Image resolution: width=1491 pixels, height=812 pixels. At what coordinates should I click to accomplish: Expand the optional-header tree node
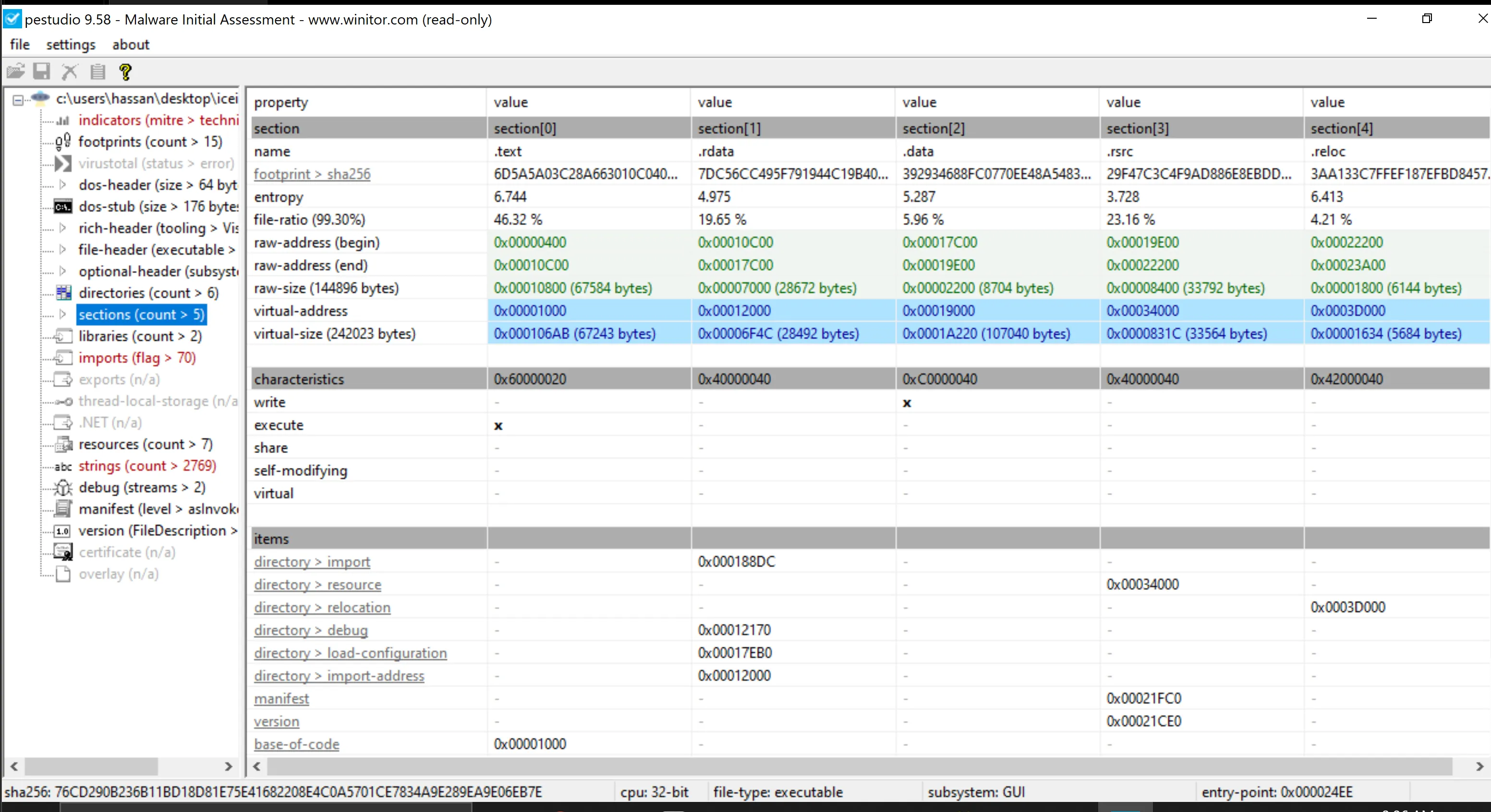(x=63, y=271)
